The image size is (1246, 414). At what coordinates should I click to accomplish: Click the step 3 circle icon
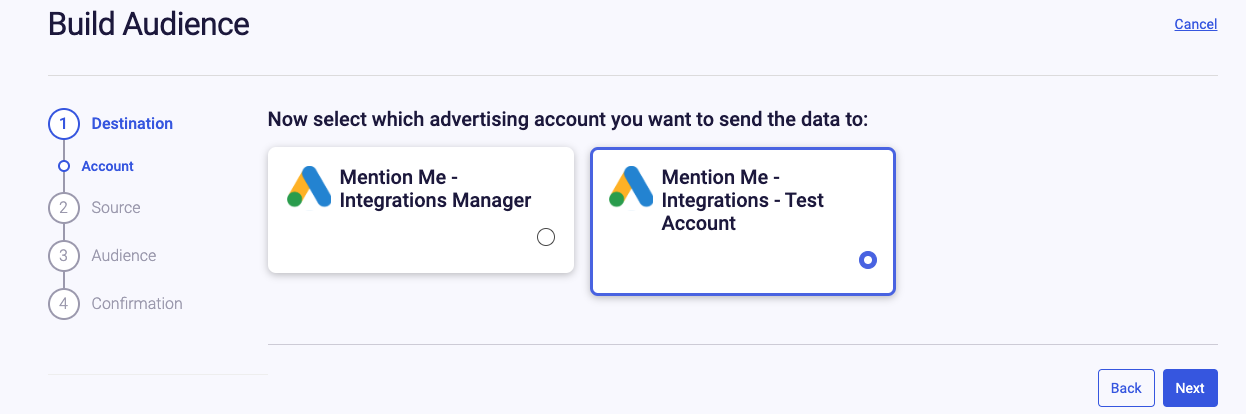(x=63, y=256)
